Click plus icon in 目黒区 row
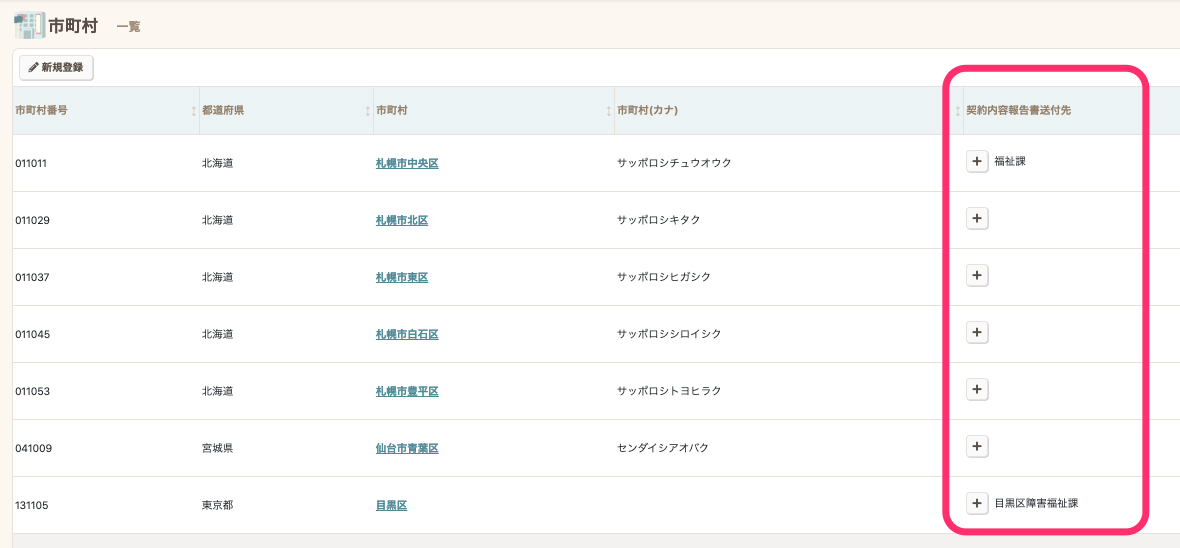The width and height of the screenshot is (1180, 548). coord(977,504)
